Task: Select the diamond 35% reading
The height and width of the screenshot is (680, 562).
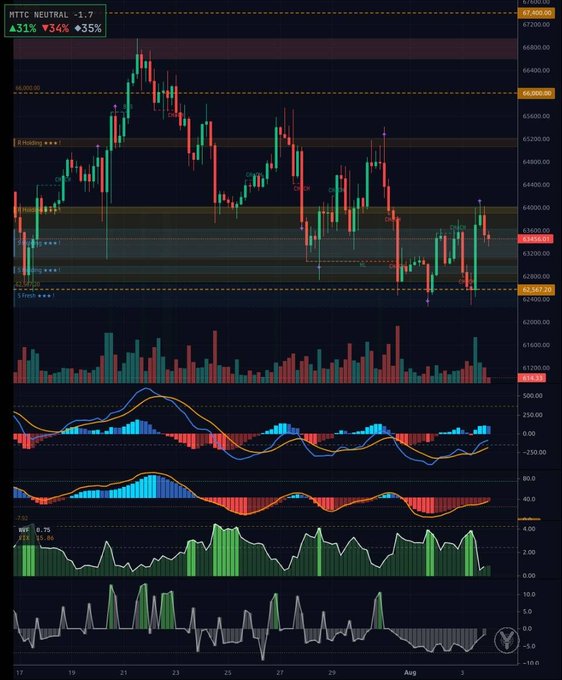Action: (x=88, y=29)
